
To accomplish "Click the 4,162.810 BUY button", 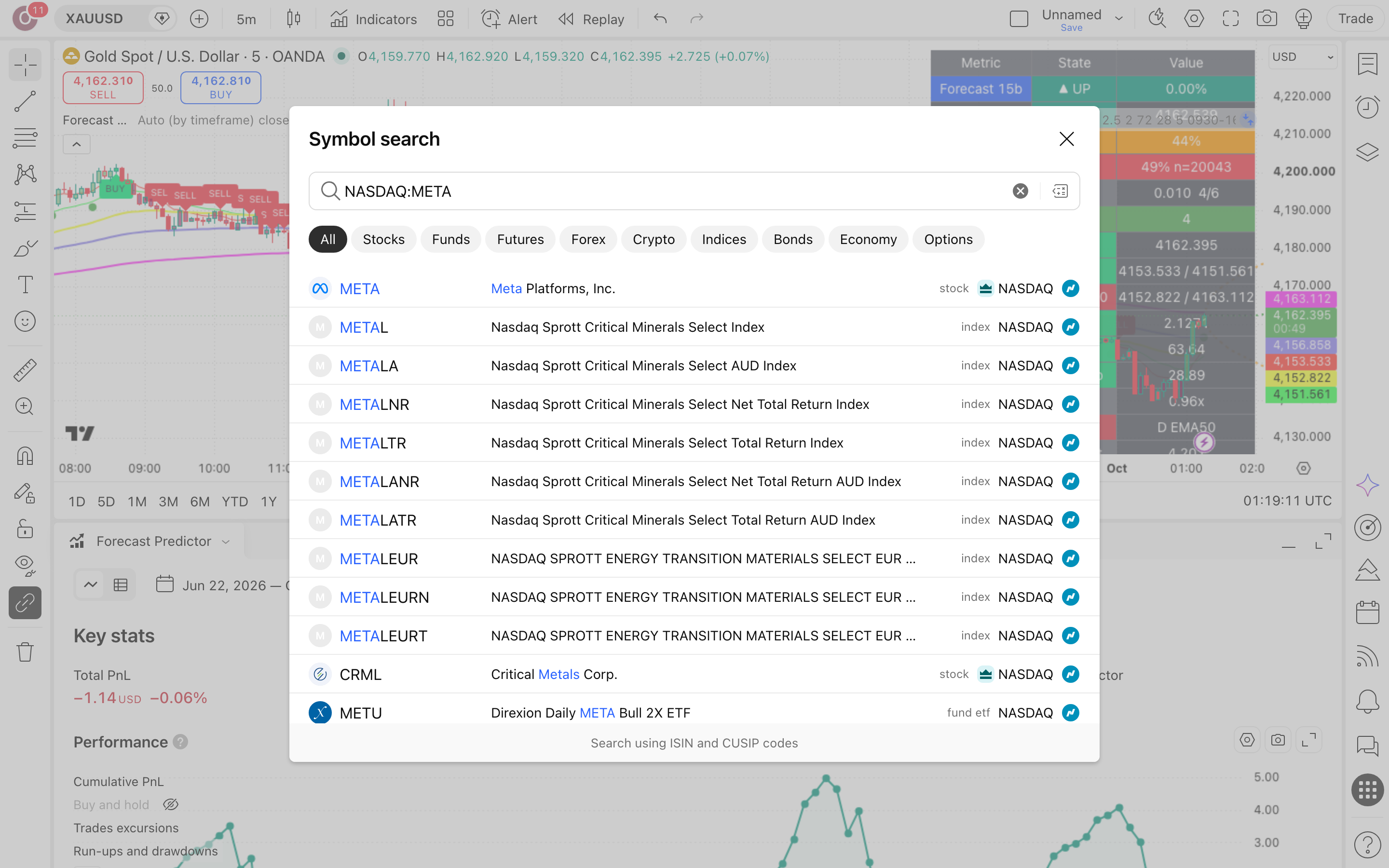I will click(221, 87).
